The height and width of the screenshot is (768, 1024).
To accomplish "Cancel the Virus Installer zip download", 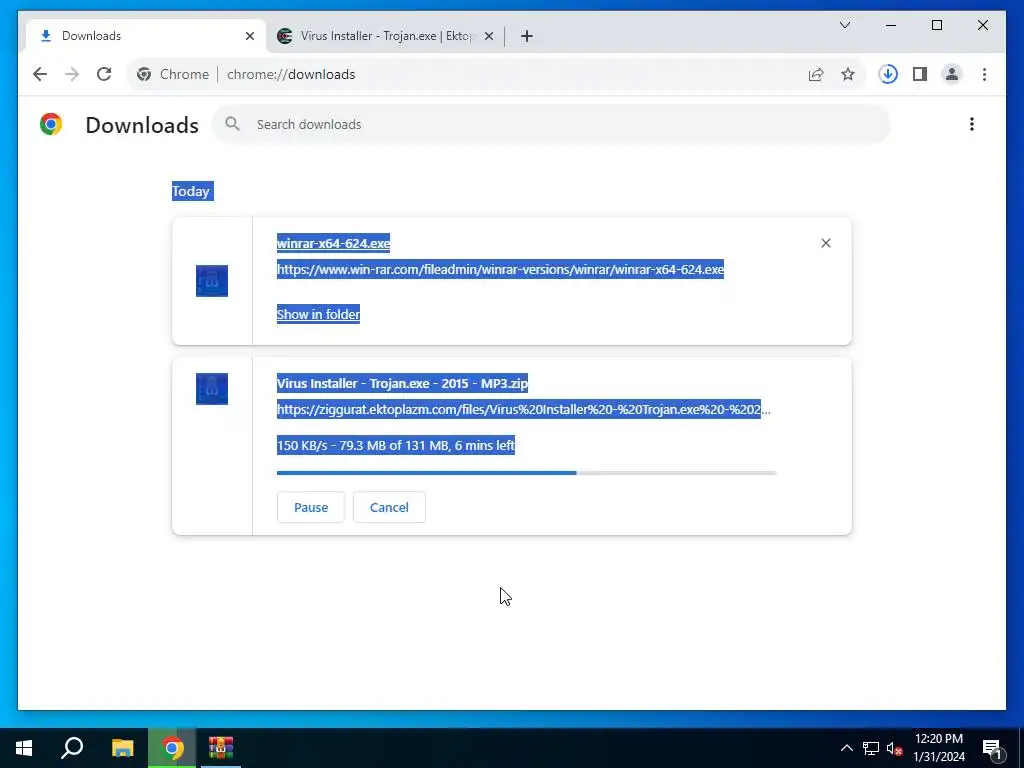I will coord(389,507).
